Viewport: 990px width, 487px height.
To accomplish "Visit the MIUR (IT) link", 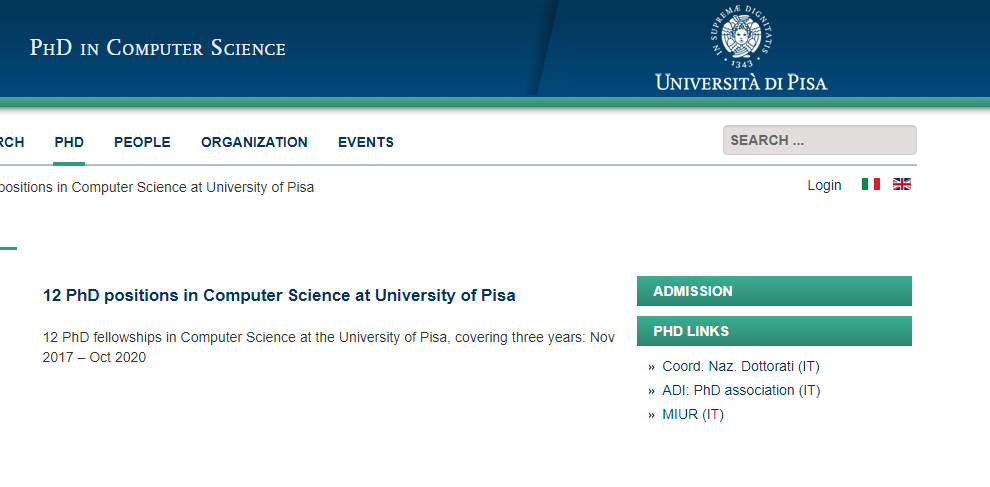I will 693,414.
